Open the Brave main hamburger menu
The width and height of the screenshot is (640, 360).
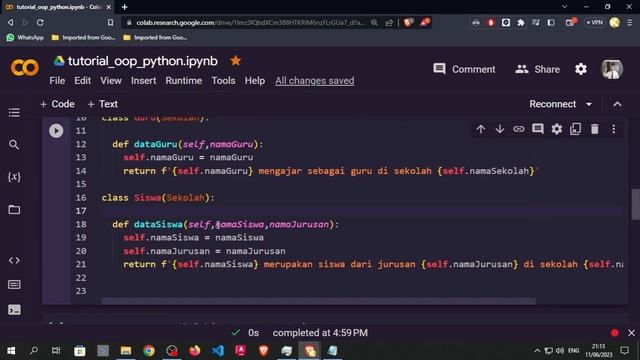(x=630, y=22)
